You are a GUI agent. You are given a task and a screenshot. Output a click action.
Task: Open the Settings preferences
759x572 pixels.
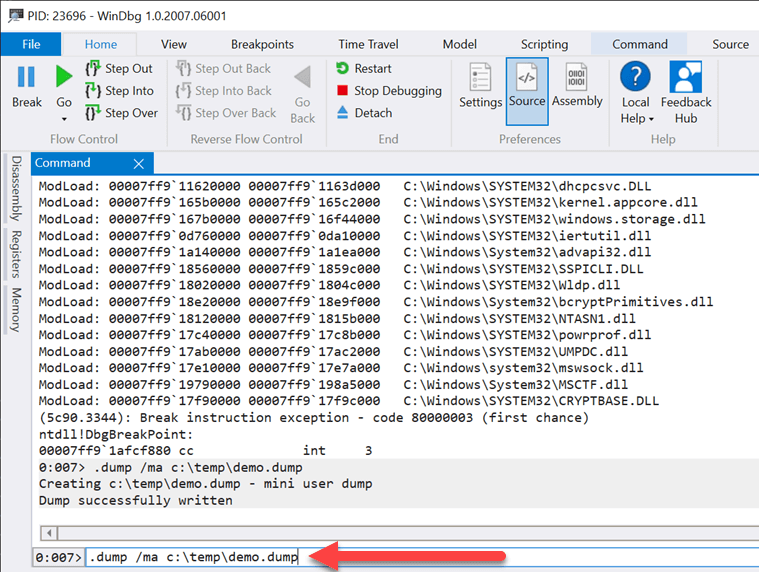pos(480,87)
